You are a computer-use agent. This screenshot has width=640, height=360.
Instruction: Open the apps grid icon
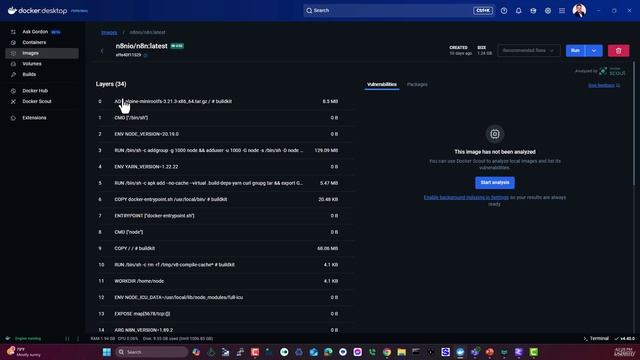(x=562, y=11)
